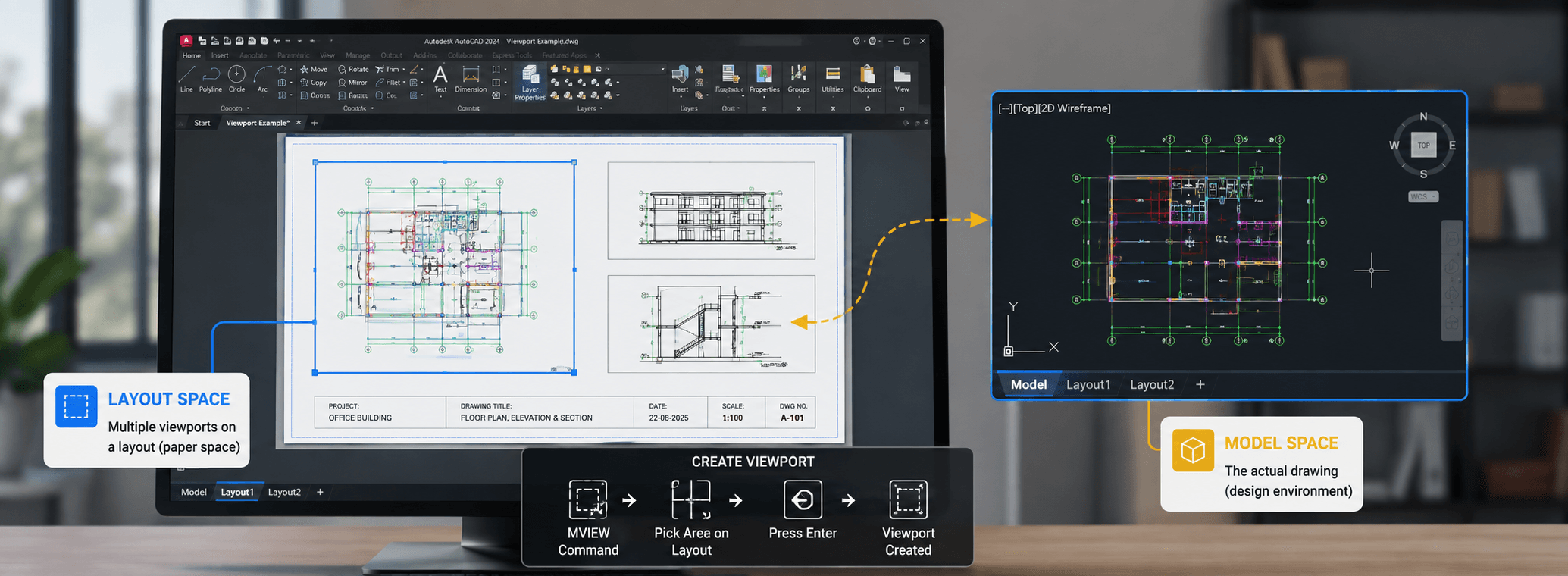The height and width of the screenshot is (576, 1568).
Task: Select the Dimension tool
Action: click(x=471, y=79)
